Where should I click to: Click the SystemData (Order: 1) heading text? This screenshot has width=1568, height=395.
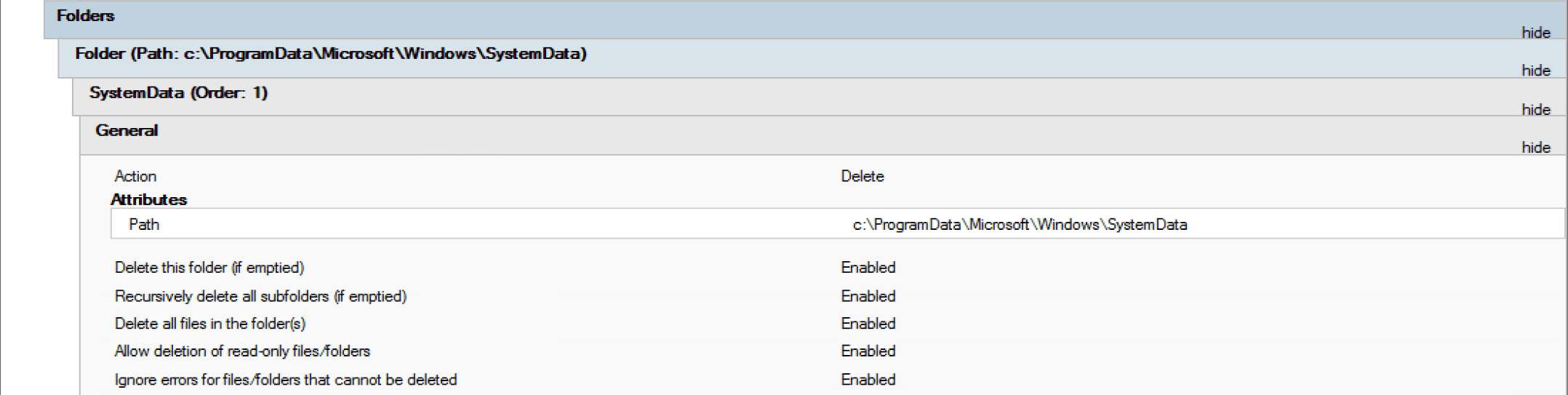[x=178, y=93]
